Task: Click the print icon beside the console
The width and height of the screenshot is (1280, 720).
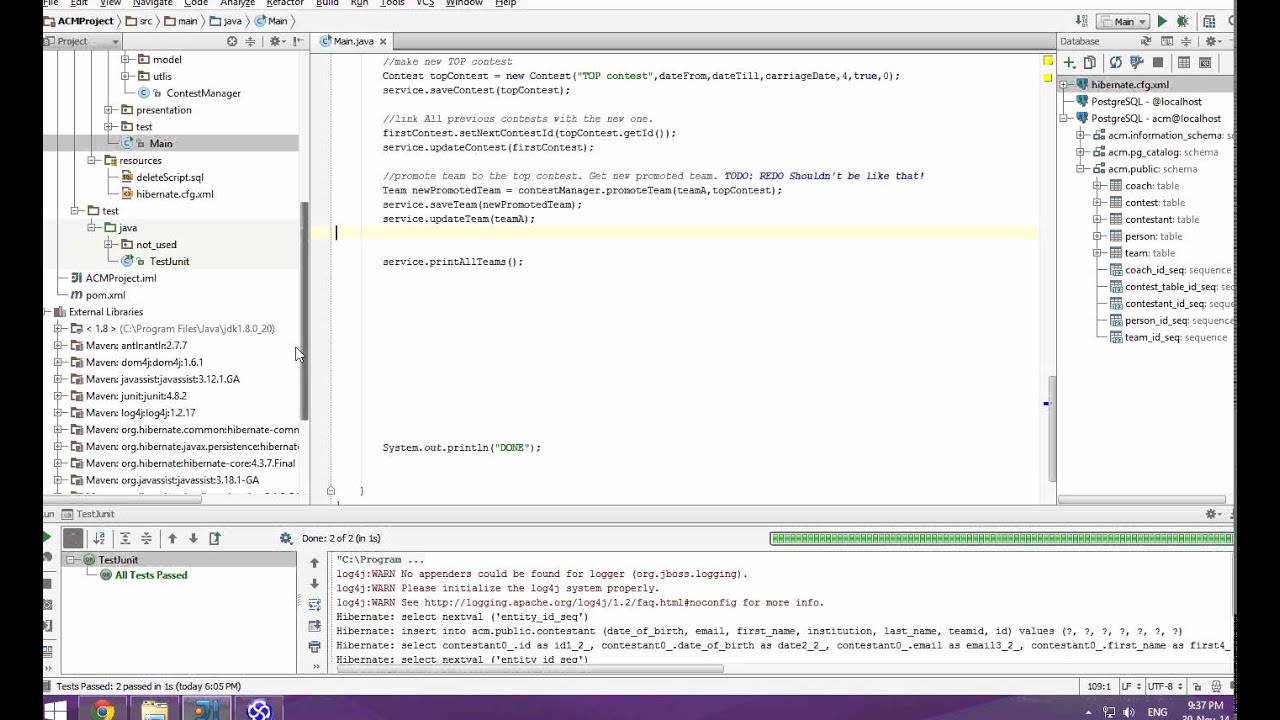Action: point(315,647)
